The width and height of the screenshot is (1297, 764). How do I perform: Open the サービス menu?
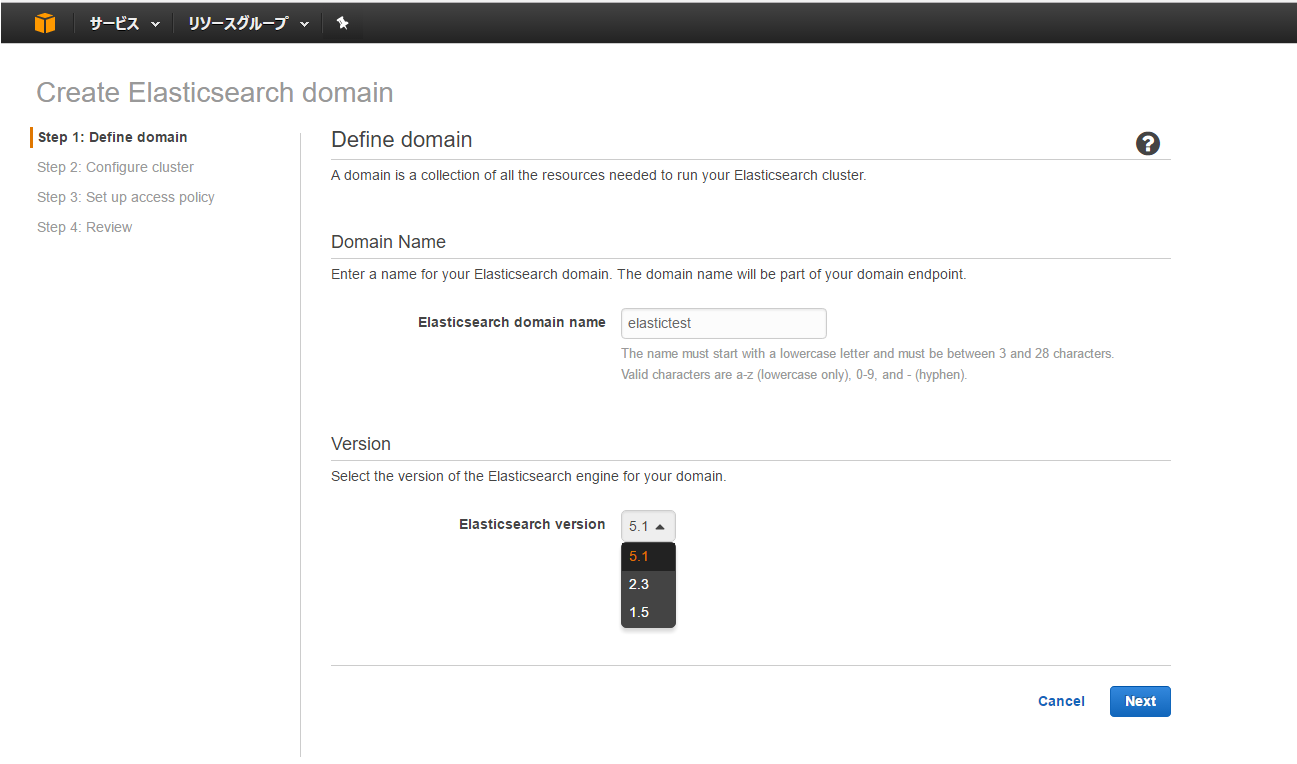[124, 23]
